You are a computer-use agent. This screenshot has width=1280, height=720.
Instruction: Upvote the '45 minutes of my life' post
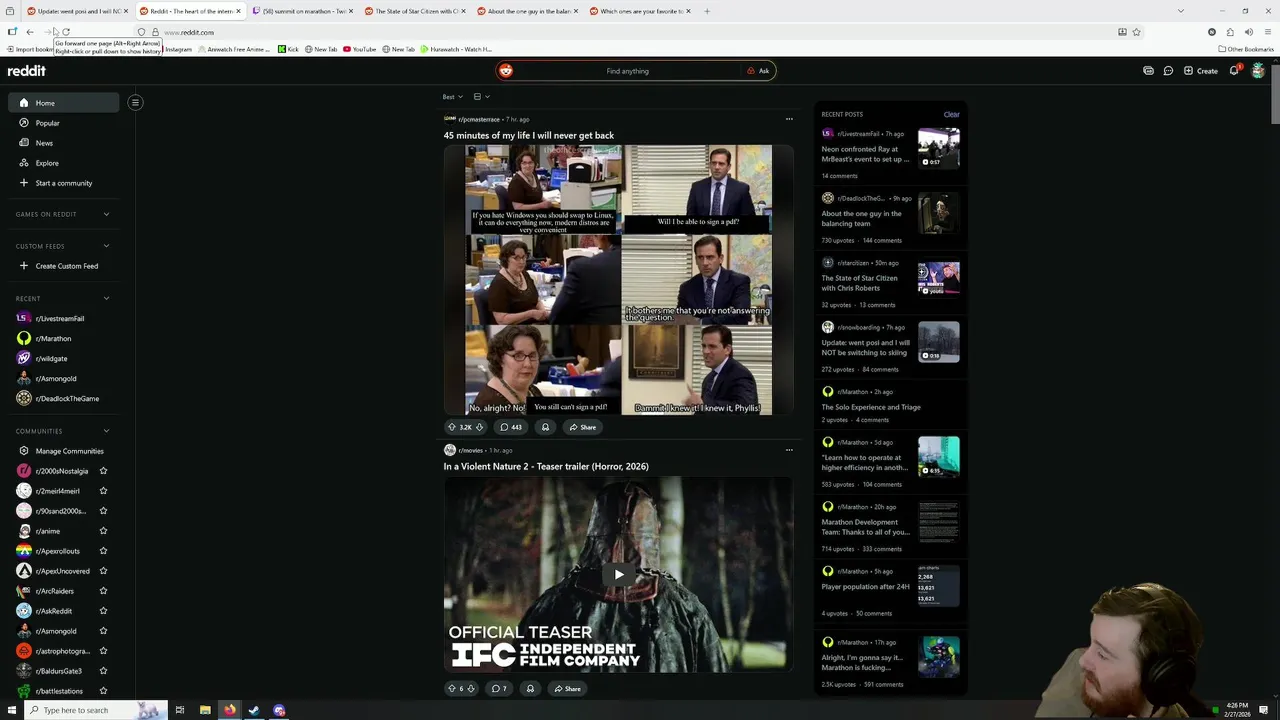(452, 427)
